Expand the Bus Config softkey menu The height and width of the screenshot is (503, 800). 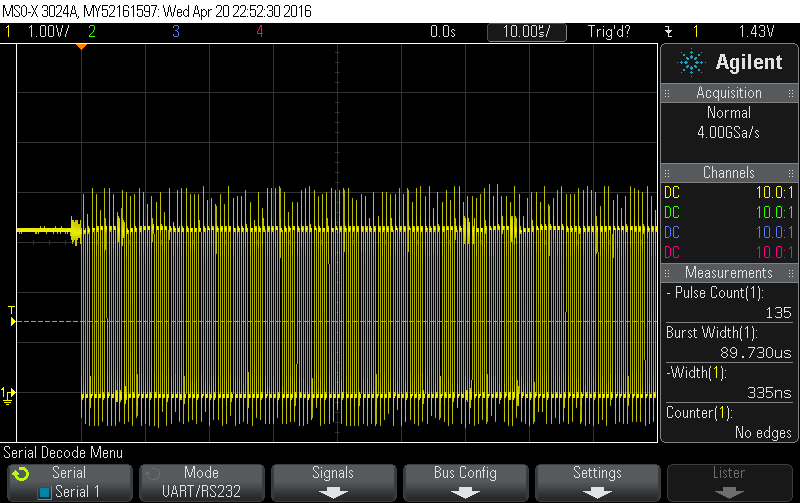click(465, 482)
